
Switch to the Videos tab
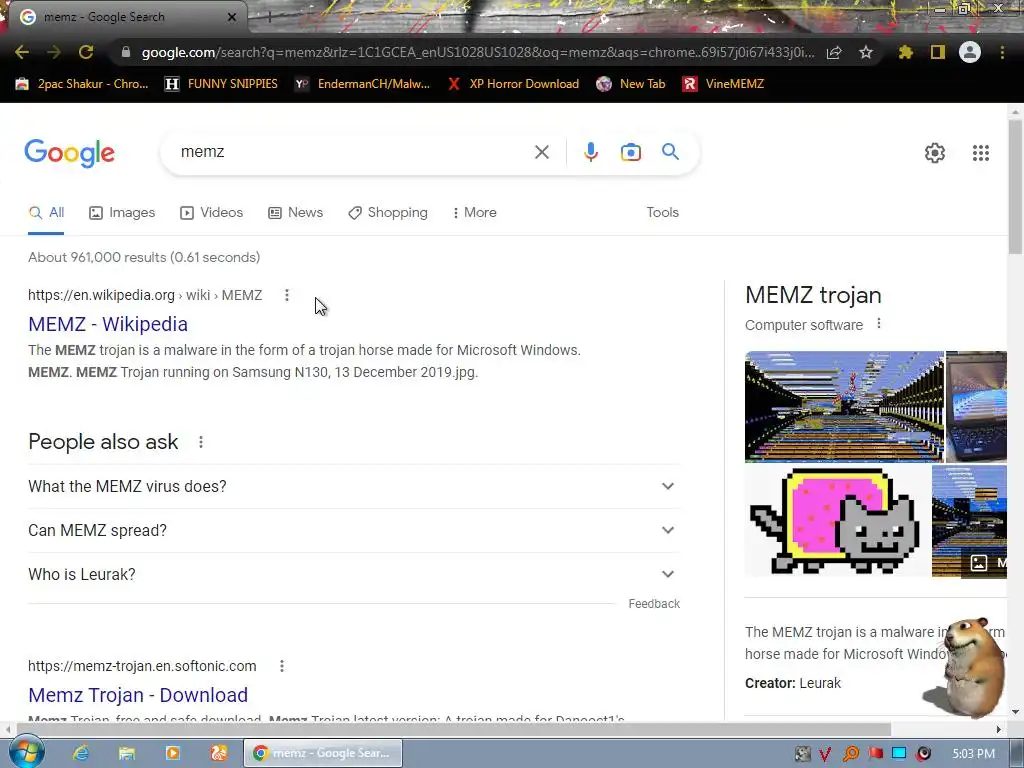tap(212, 213)
